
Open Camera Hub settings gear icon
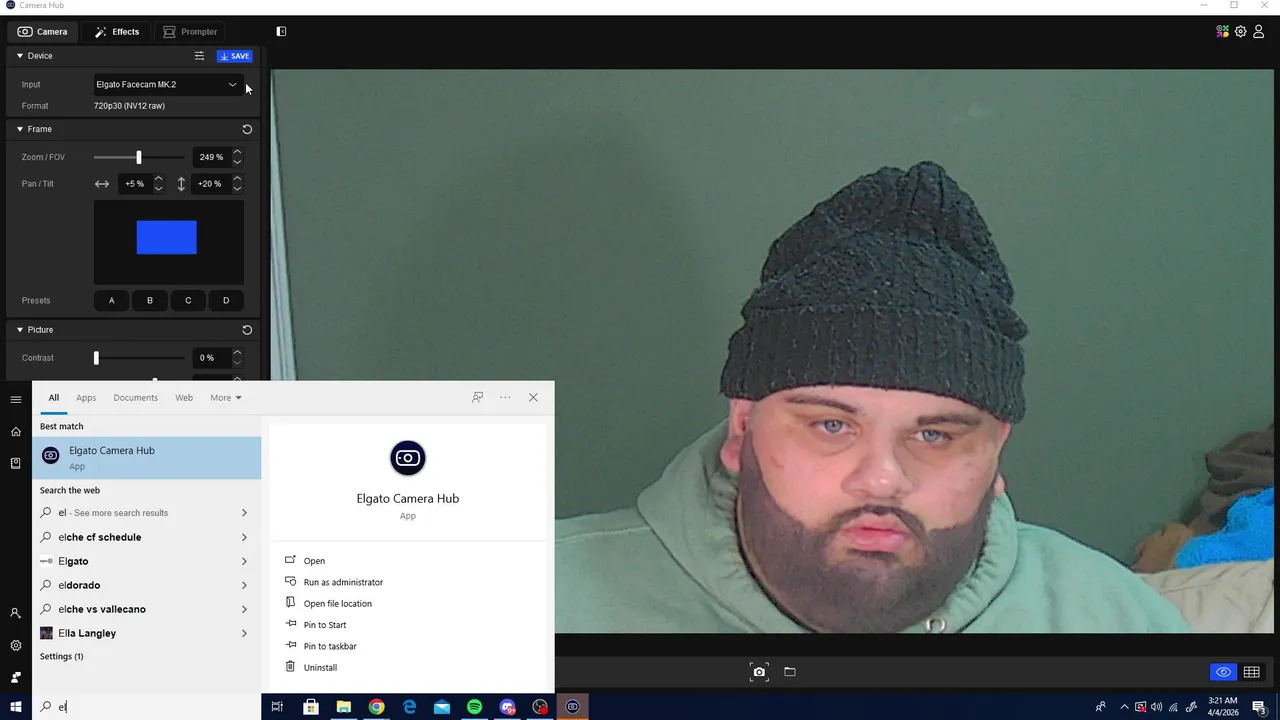tap(1241, 32)
